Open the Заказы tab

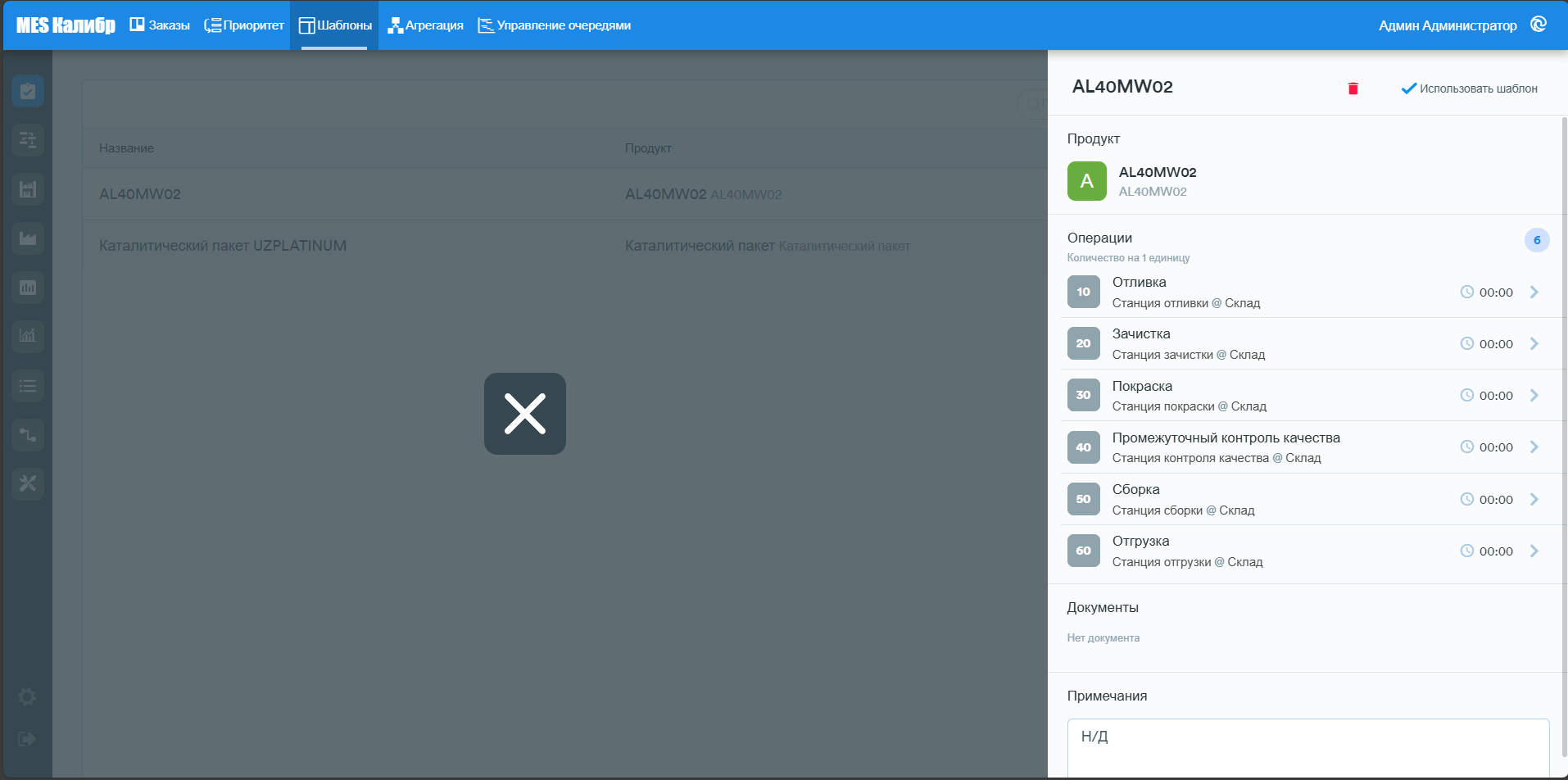(x=160, y=25)
